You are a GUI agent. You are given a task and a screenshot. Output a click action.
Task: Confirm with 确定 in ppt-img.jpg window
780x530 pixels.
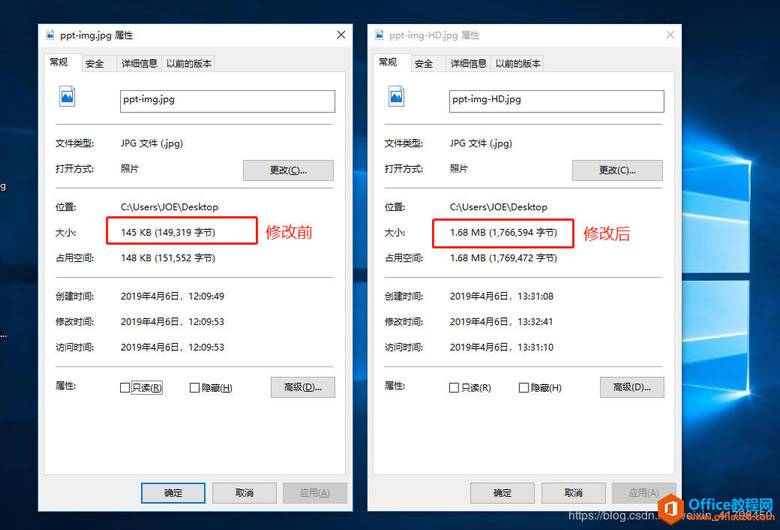[173, 493]
